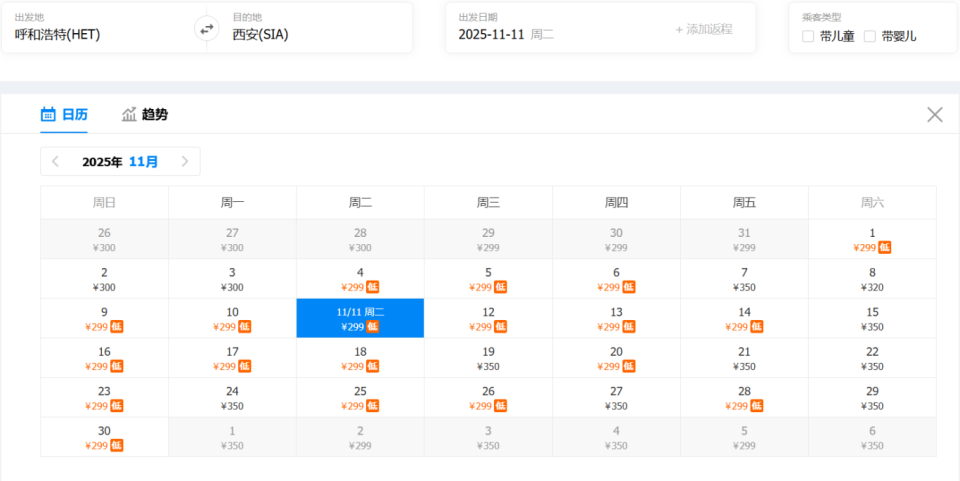Viewport: 960px width, 481px height.
Task: Select November 20 with ¥299 low price
Action: (616, 358)
